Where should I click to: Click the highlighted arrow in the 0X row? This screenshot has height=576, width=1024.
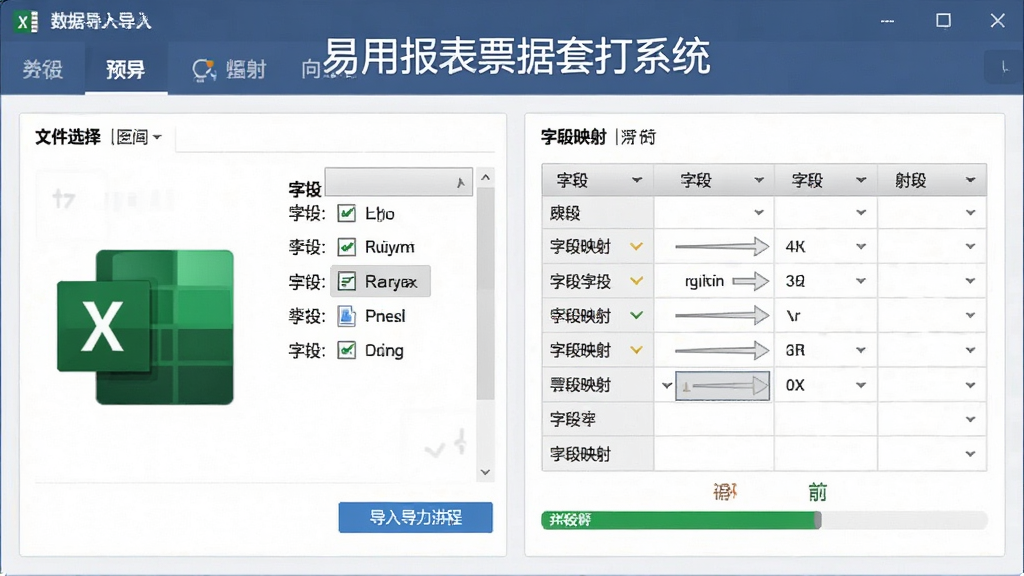click(x=722, y=385)
